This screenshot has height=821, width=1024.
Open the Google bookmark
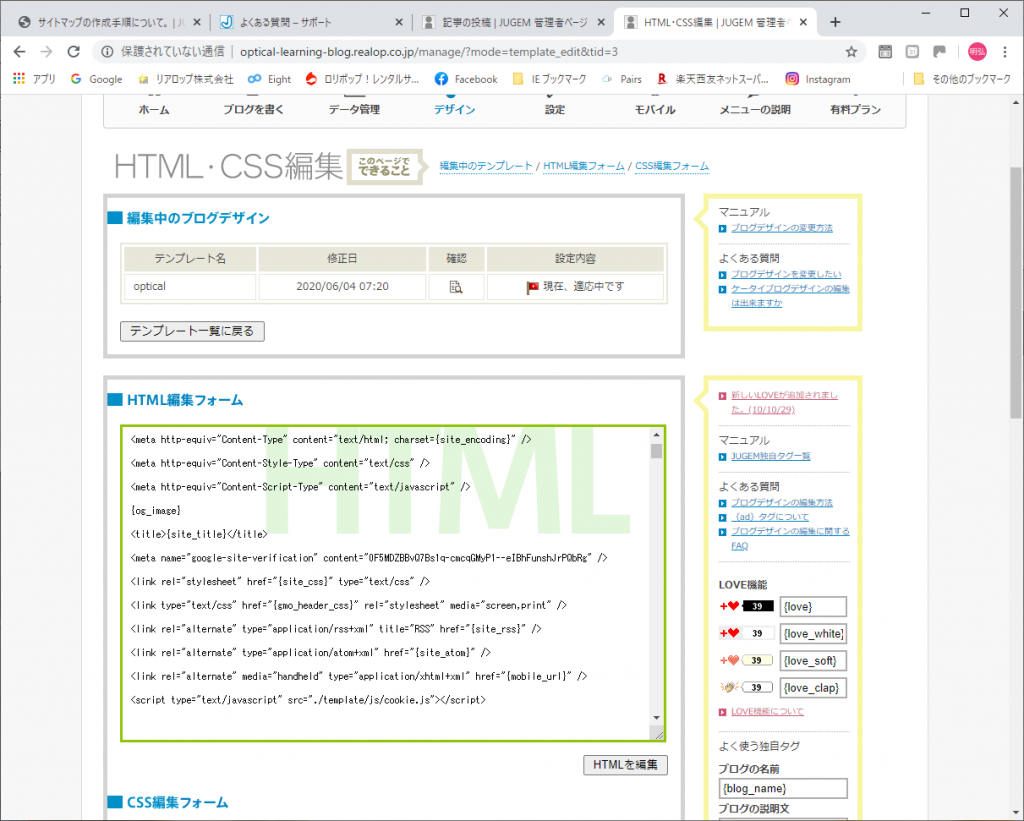click(97, 79)
